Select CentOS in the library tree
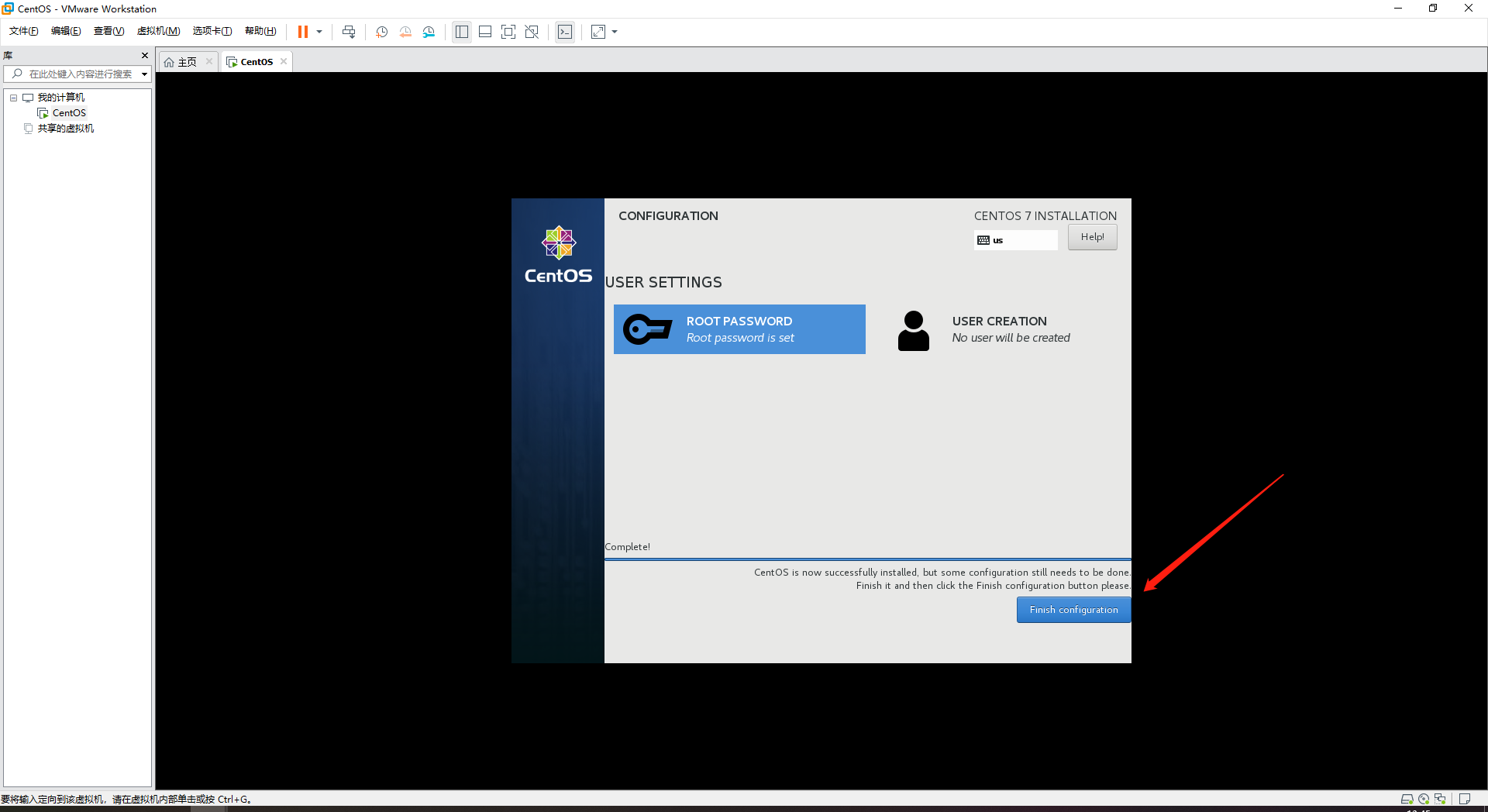This screenshot has width=1488, height=812. 69,113
